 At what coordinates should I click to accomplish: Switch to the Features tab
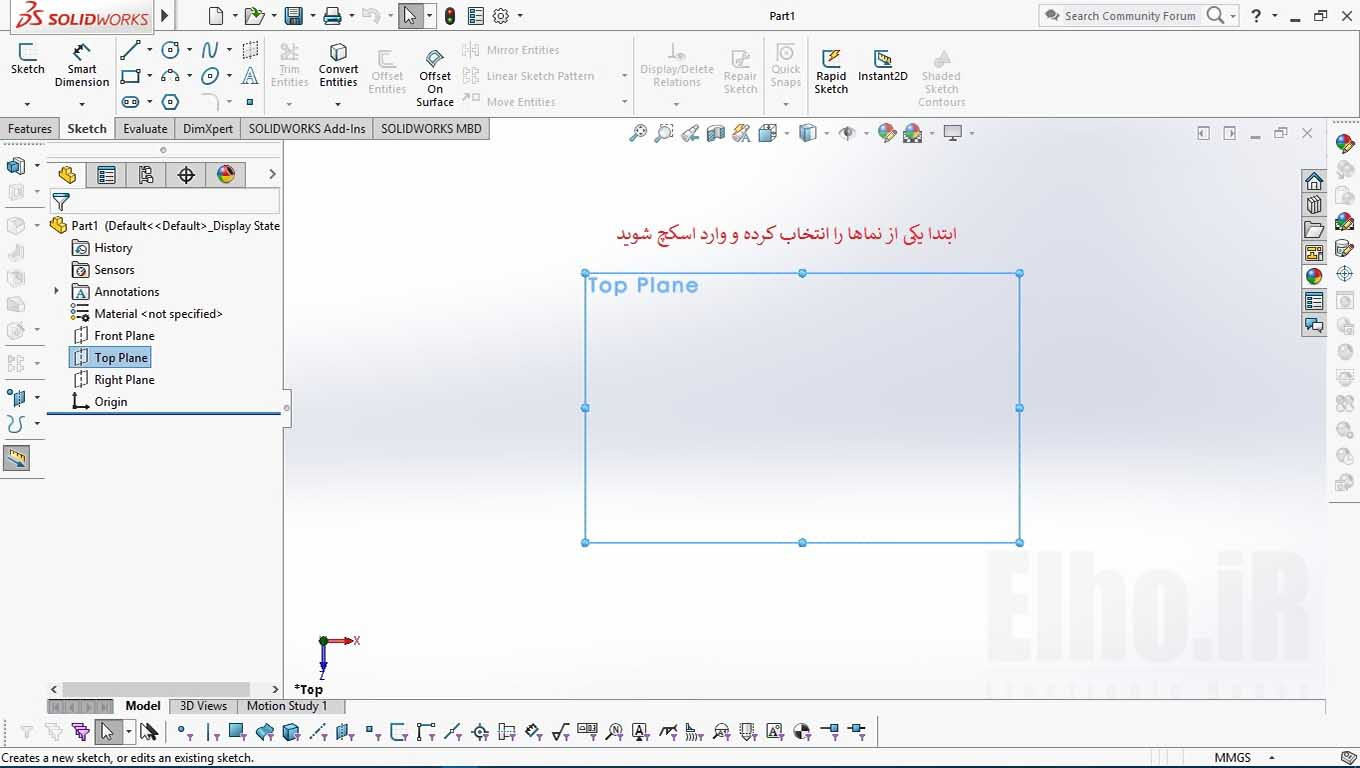tap(30, 129)
